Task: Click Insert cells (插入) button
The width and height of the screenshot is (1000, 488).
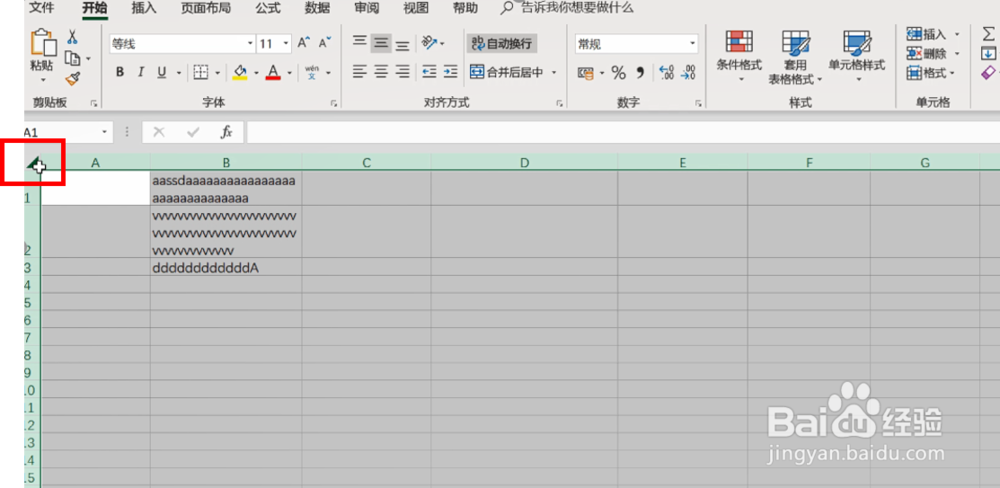Action: (x=933, y=34)
